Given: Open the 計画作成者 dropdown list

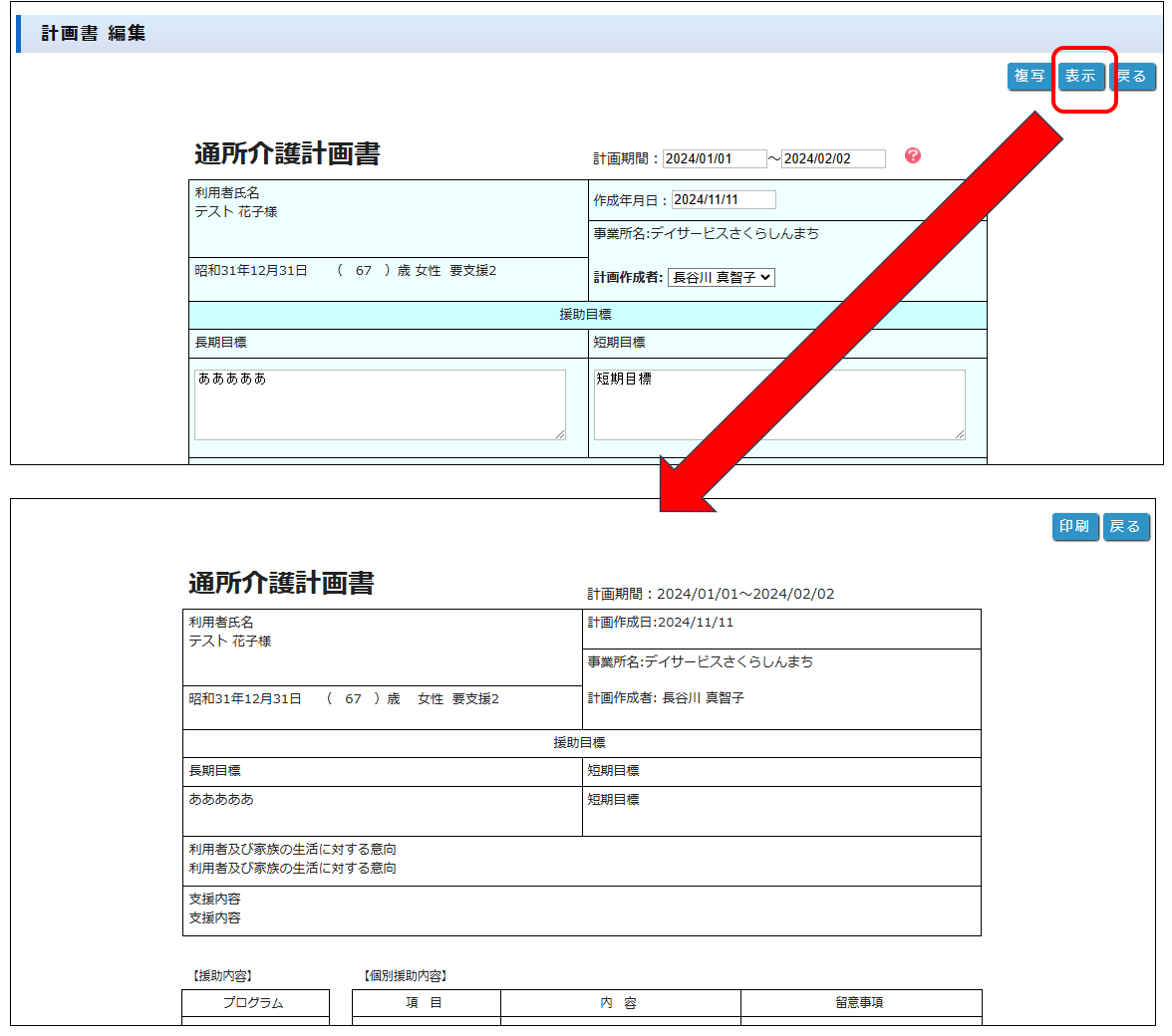Looking at the screenshot, I should [x=721, y=278].
